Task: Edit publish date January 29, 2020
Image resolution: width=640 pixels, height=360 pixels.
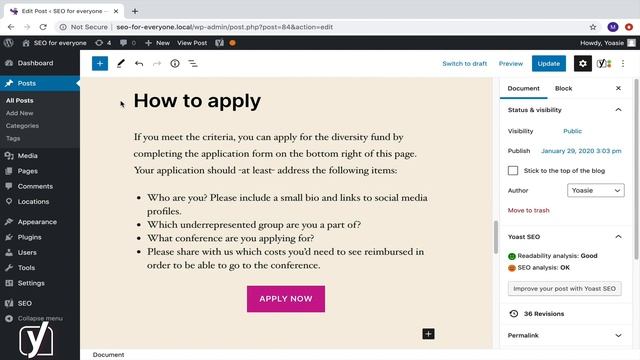Action: [581, 151]
